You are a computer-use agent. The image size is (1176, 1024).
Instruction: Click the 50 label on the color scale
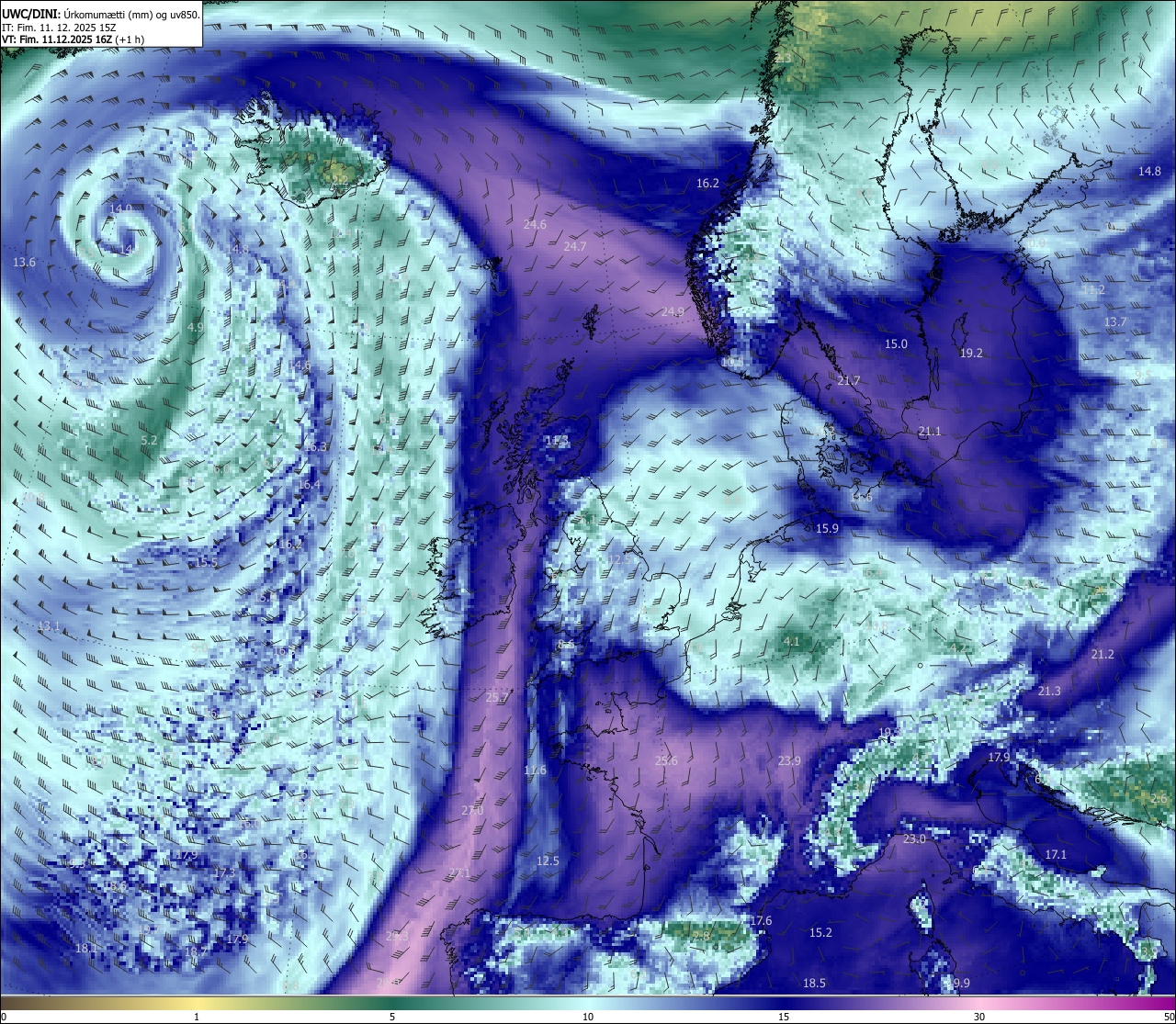point(1169,1017)
